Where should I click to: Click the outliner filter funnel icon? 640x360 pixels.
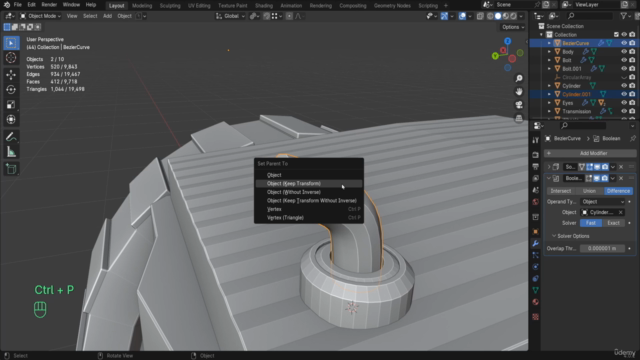pos(623,16)
